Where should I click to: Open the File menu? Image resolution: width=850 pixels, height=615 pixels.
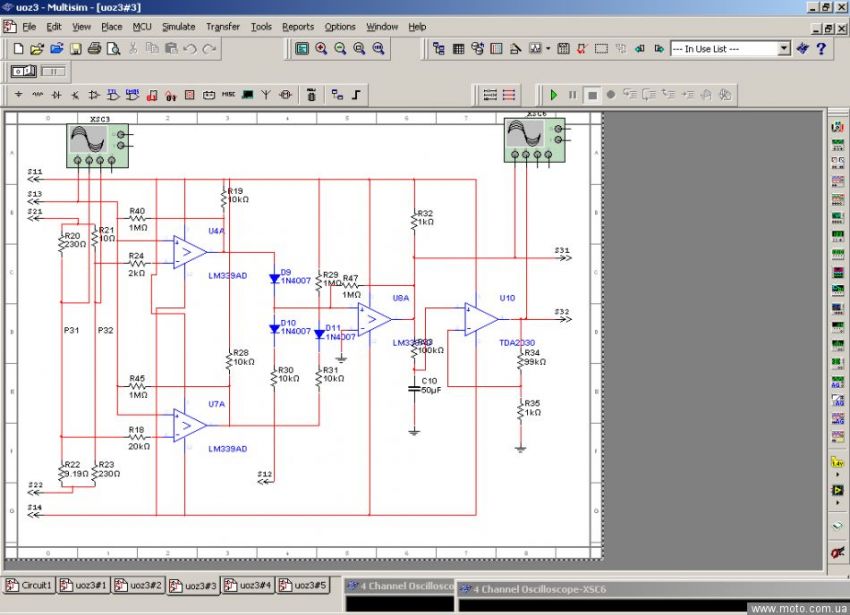pos(29,27)
